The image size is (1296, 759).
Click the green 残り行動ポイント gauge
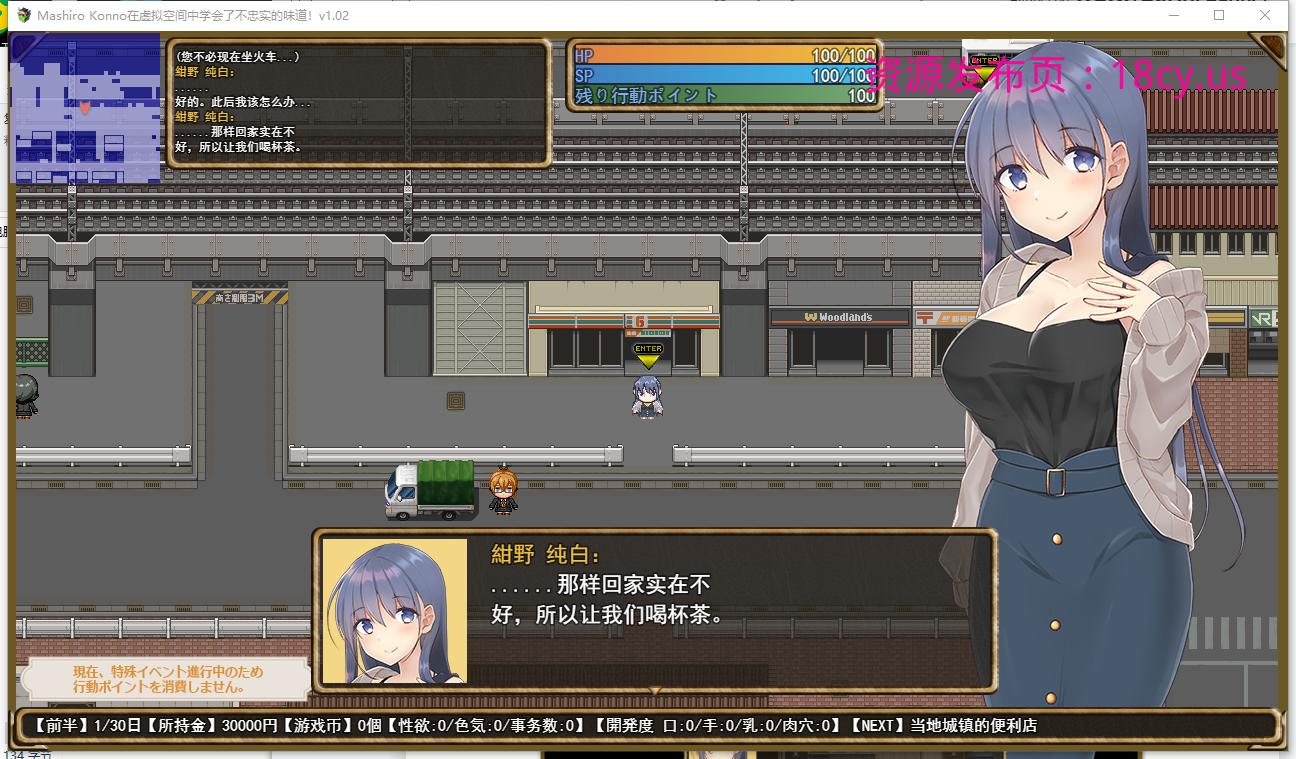[725, 96]
